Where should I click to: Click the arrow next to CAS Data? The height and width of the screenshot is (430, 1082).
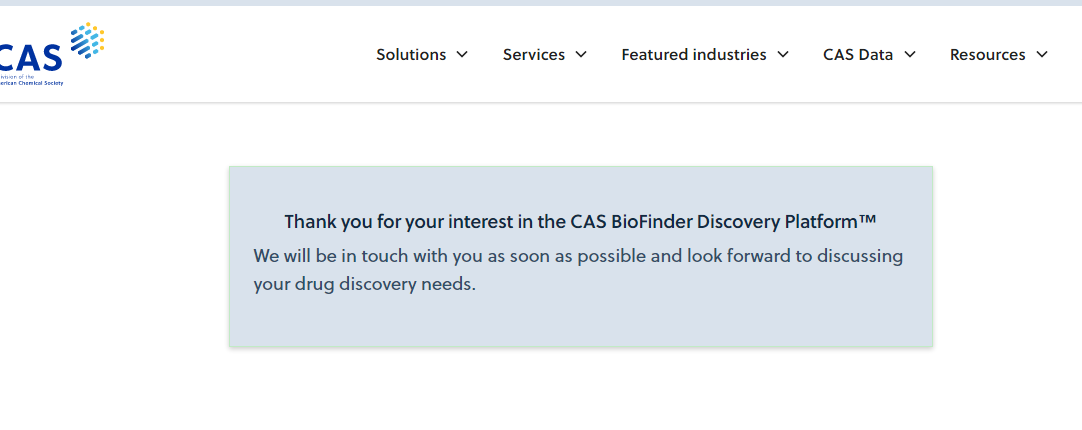(910, 54)
